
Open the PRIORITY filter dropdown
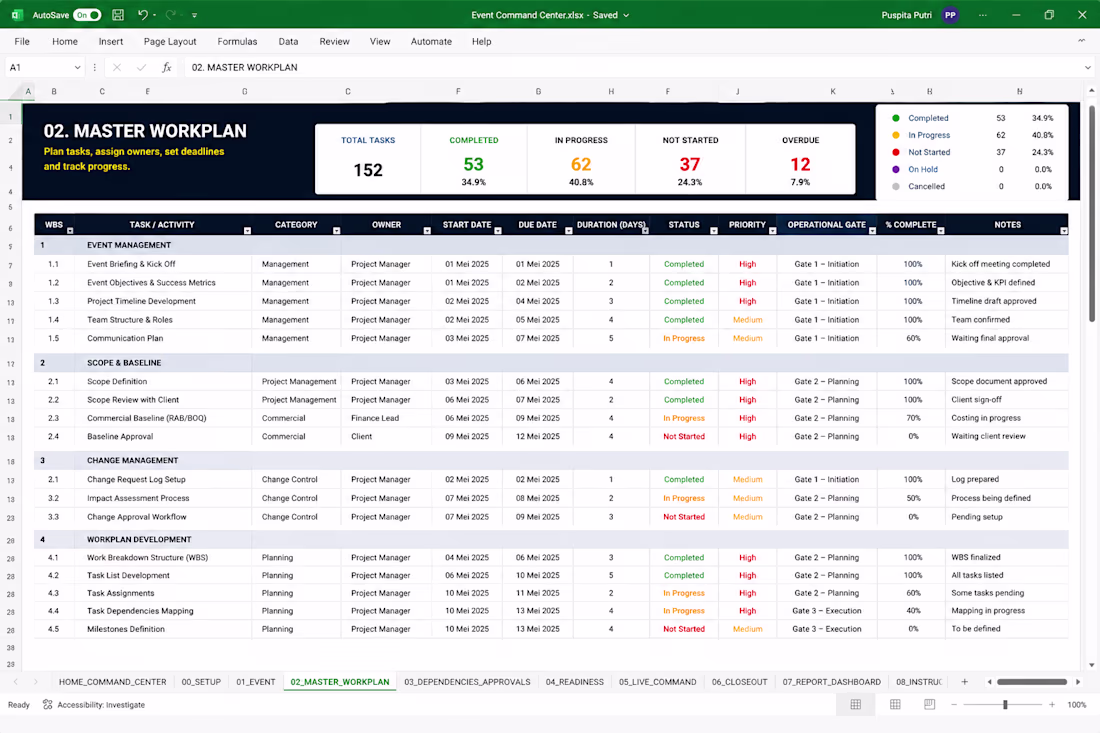click(x=772, y=231)
